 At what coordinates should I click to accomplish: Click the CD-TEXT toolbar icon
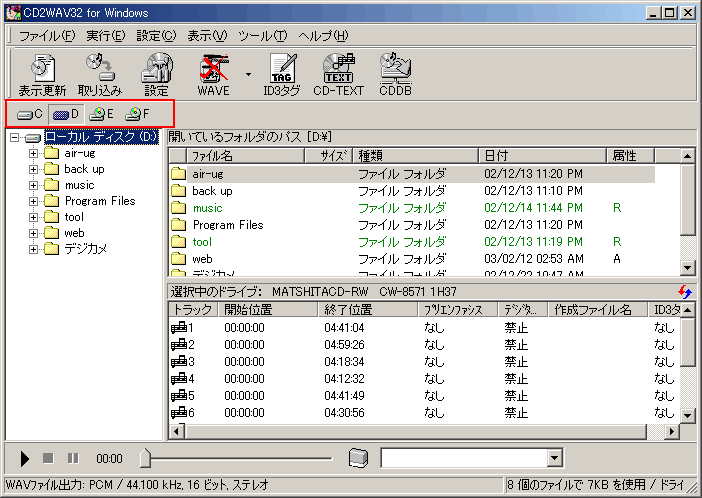click(339, 74)
